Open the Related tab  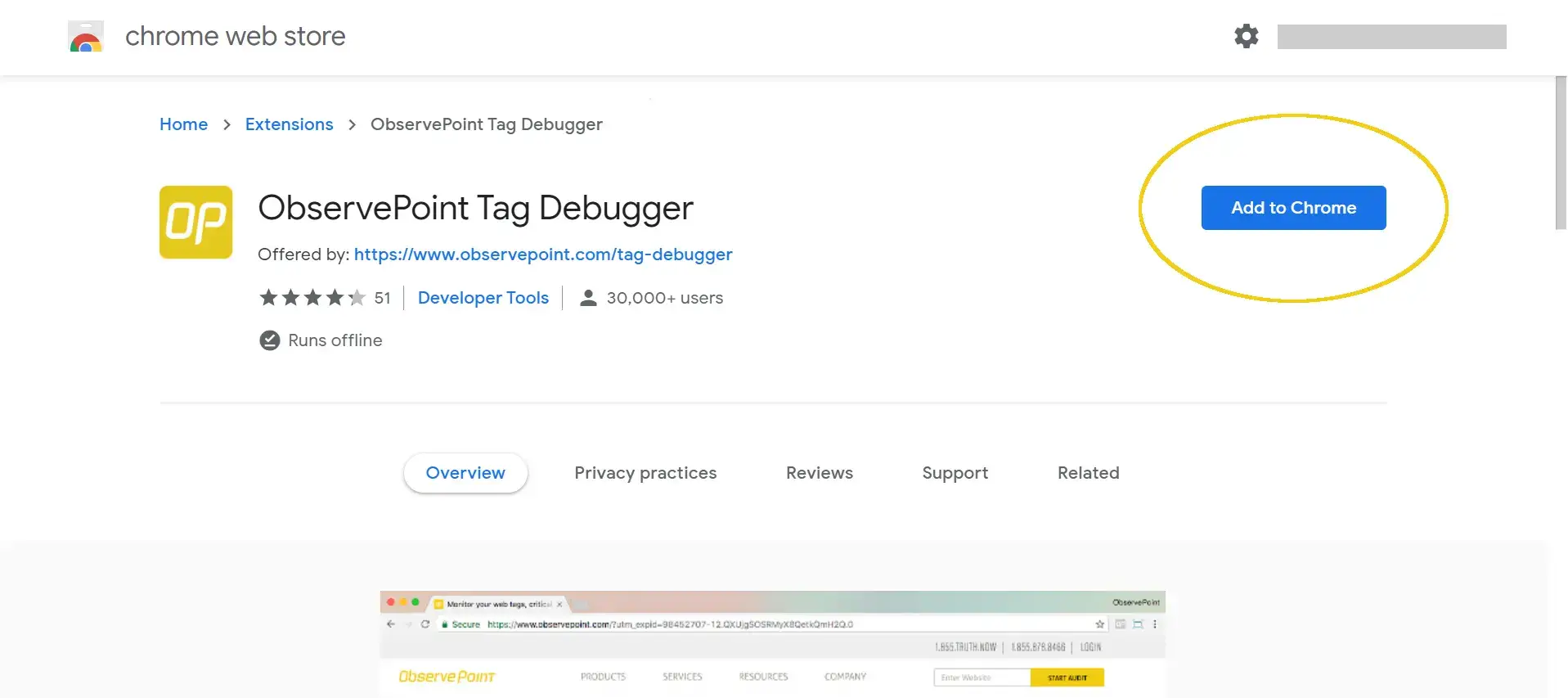click(x=1088, y=473)
